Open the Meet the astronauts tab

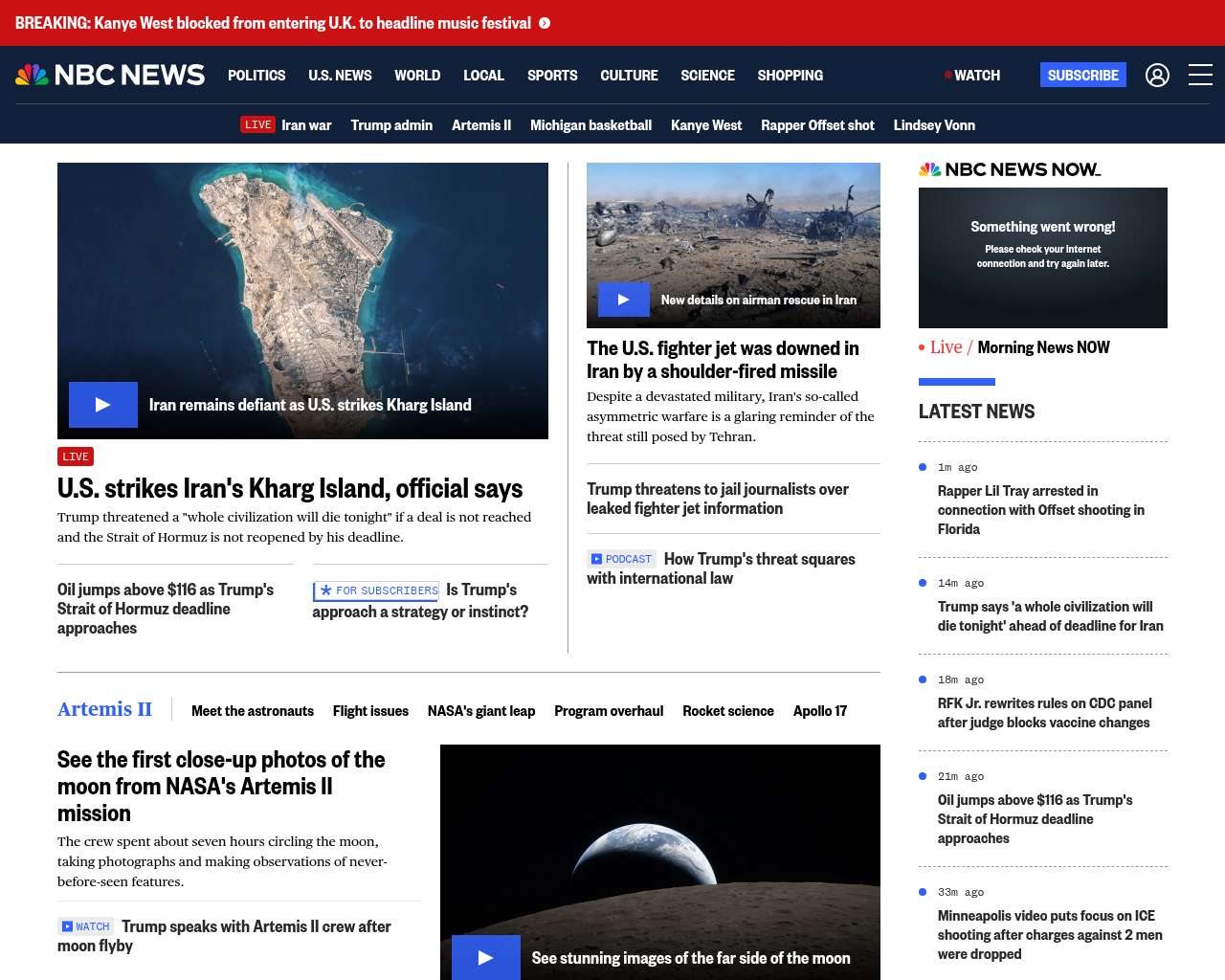253,710
